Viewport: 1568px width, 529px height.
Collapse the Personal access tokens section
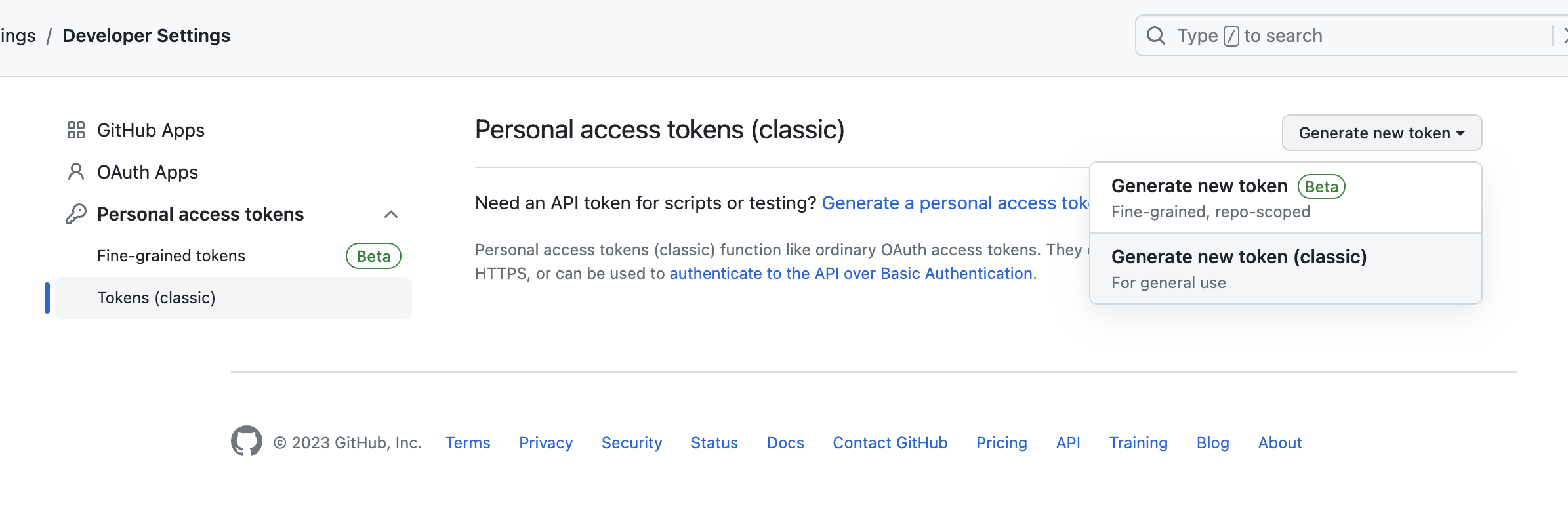point(391,214)
